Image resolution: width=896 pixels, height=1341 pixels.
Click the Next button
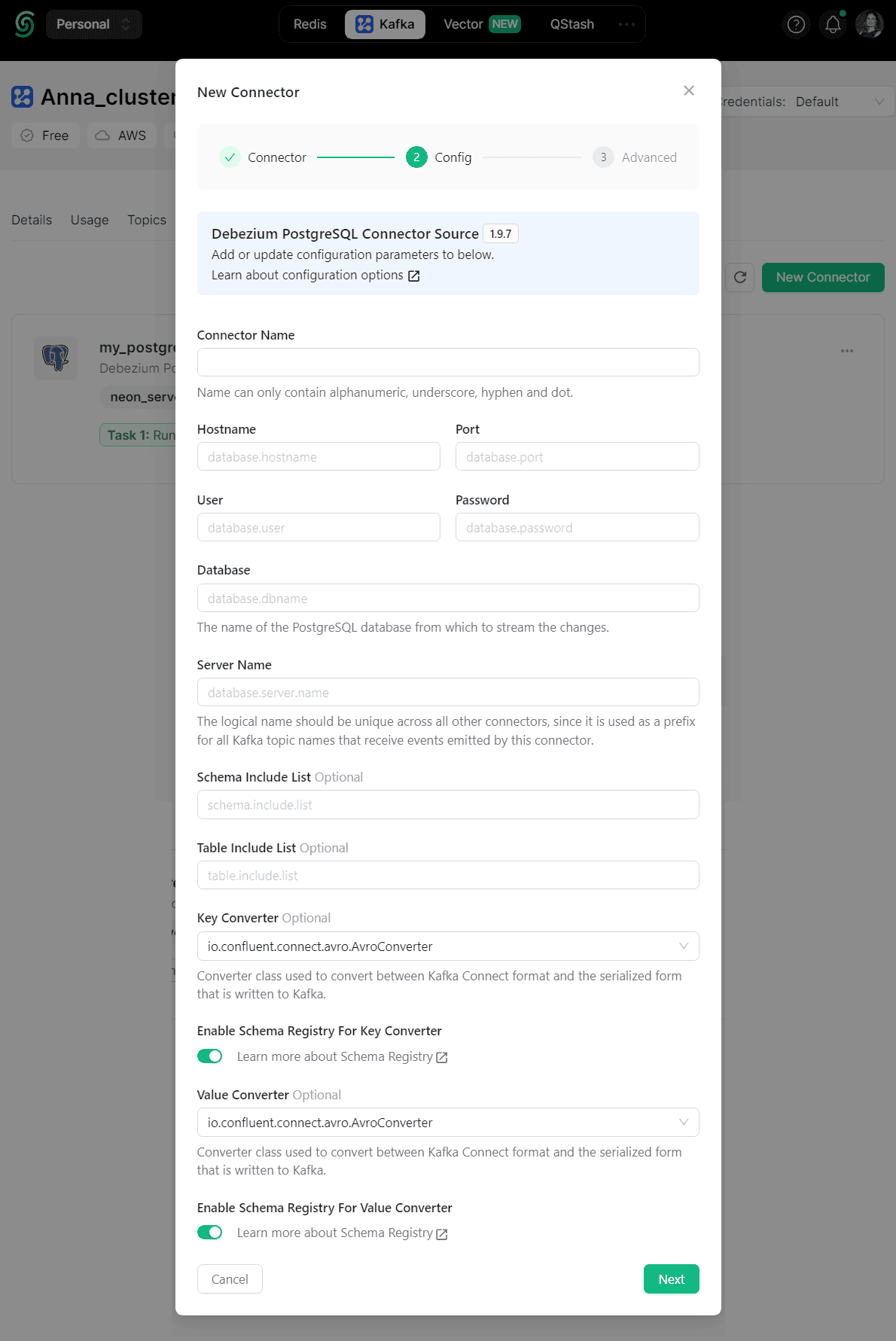tap(671, 1279)
